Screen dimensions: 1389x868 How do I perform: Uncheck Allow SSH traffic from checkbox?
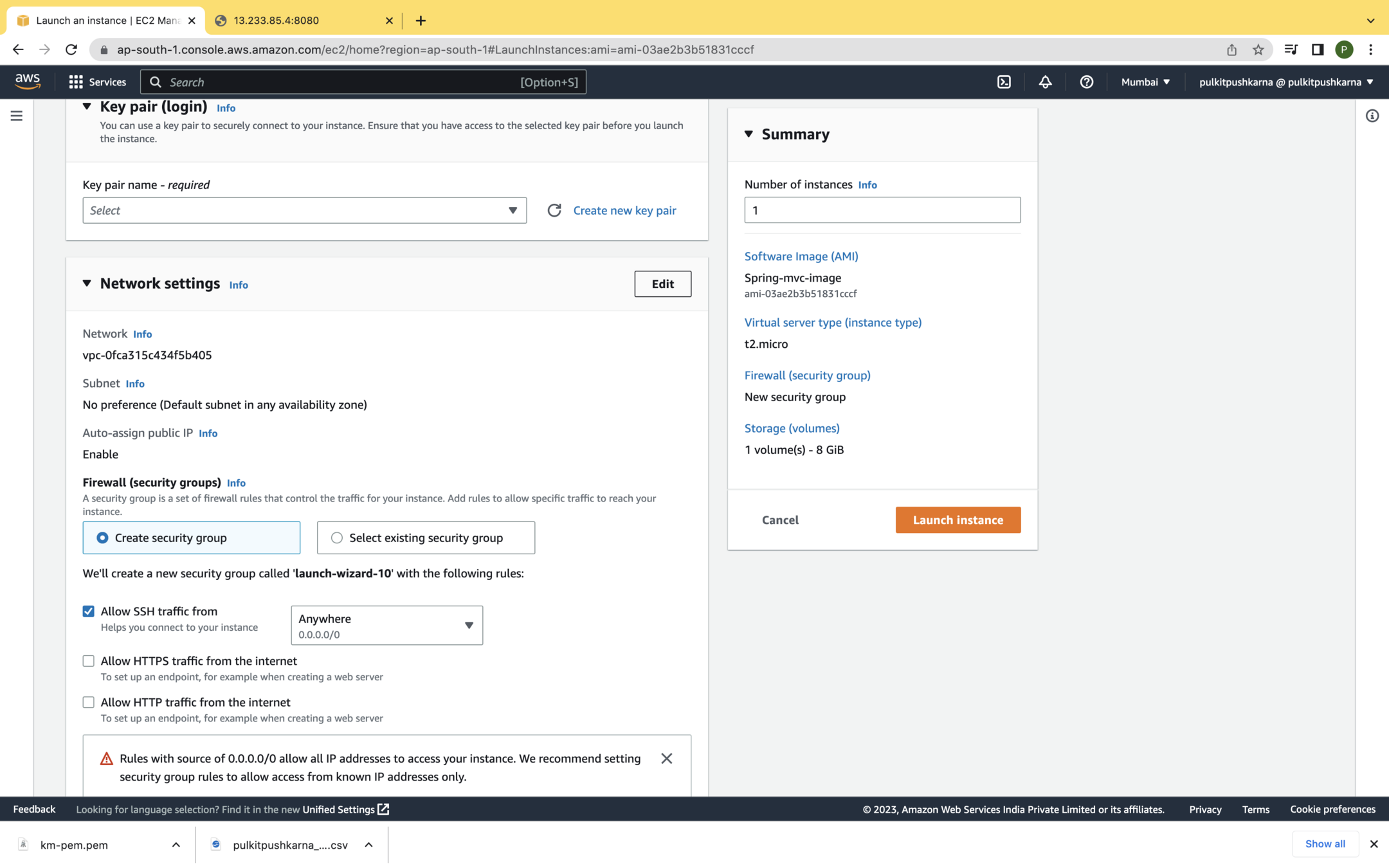click(x=88, y=611)
